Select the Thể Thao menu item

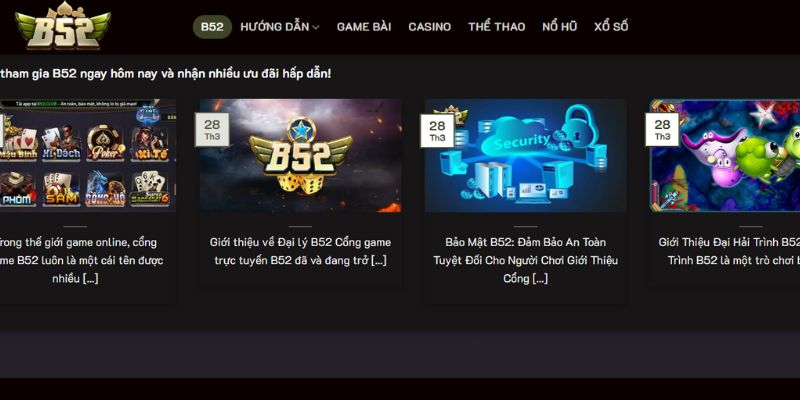(x=496, y=27)
